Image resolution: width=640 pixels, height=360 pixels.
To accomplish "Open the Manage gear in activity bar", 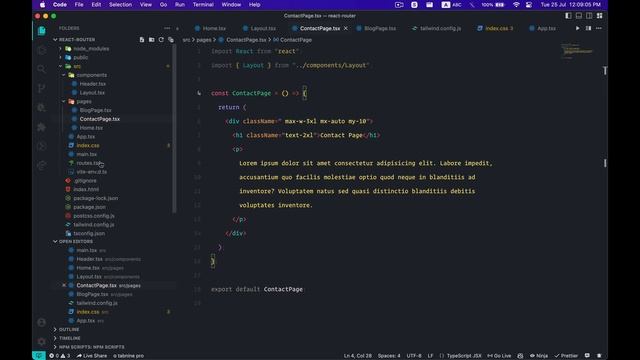I will (41, 341).
